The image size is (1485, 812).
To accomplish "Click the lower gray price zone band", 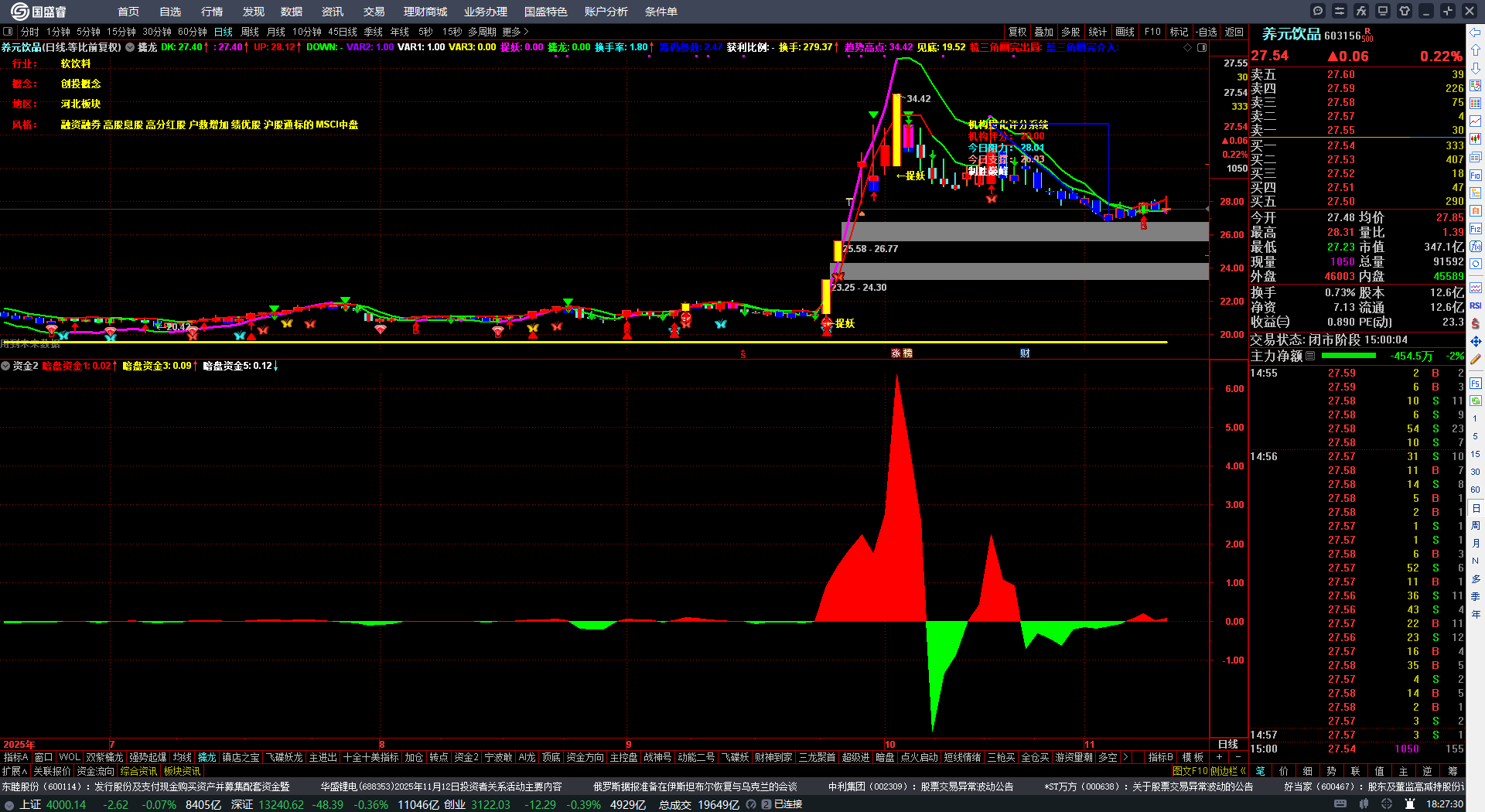I will point(1019,271).
